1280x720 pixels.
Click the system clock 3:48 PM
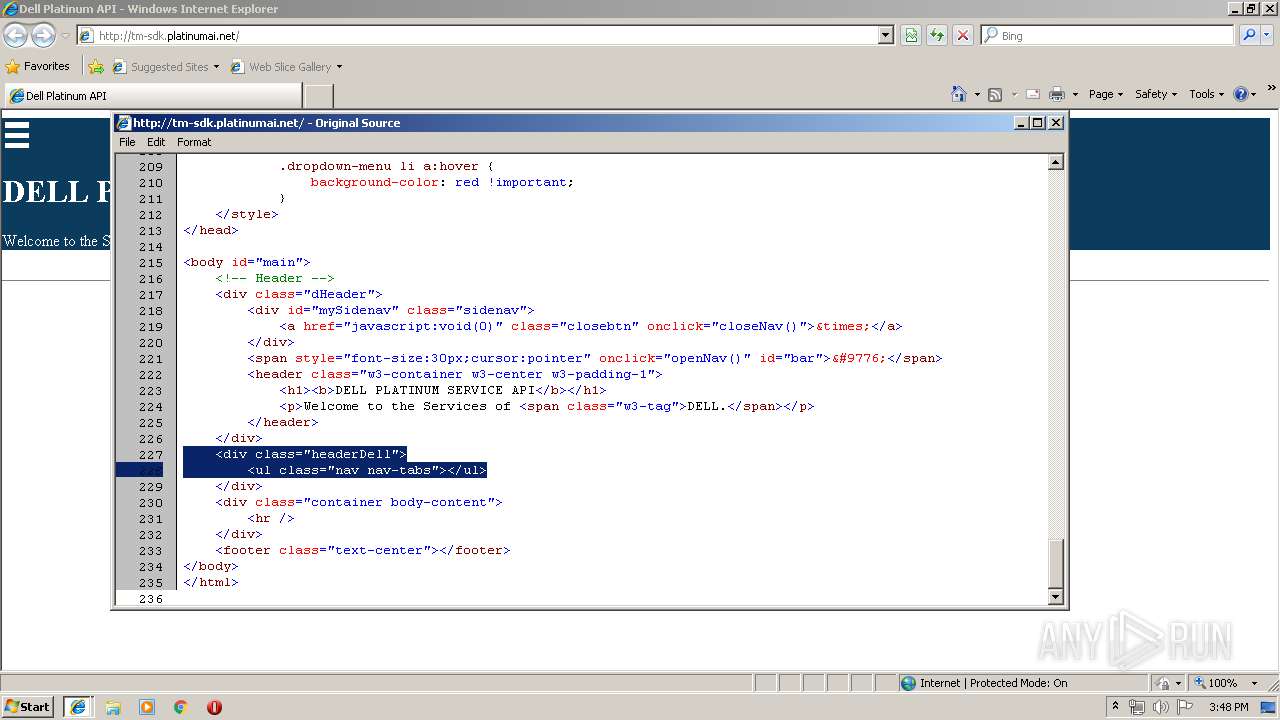[x=1228, y=707]
